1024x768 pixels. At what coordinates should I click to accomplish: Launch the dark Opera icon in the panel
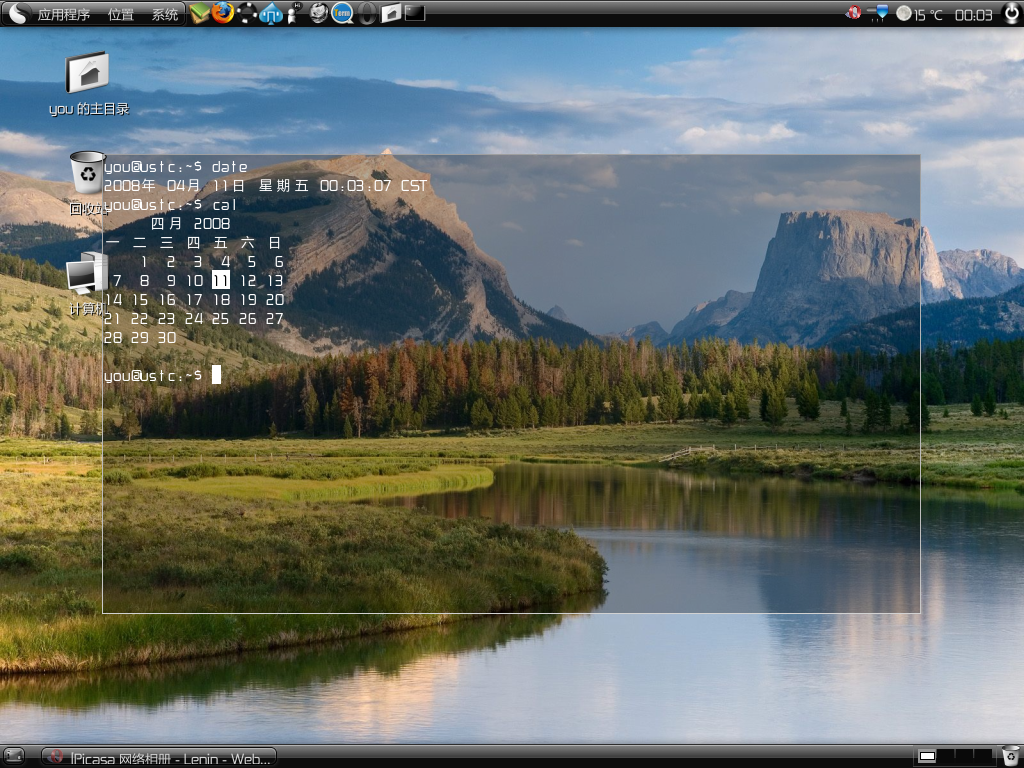click(x=367, y=14)
